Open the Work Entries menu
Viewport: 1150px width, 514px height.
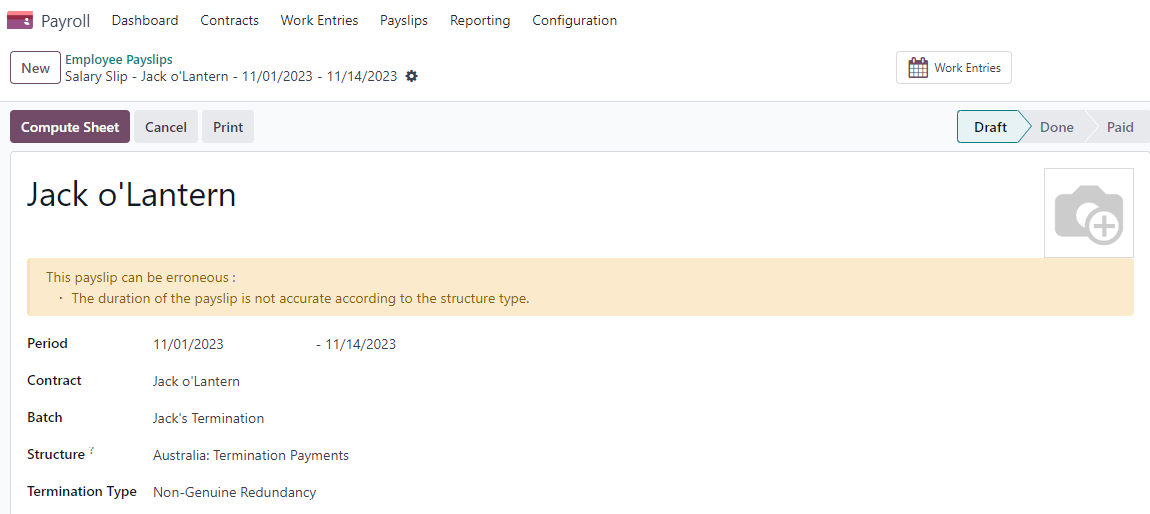[319, 20]
